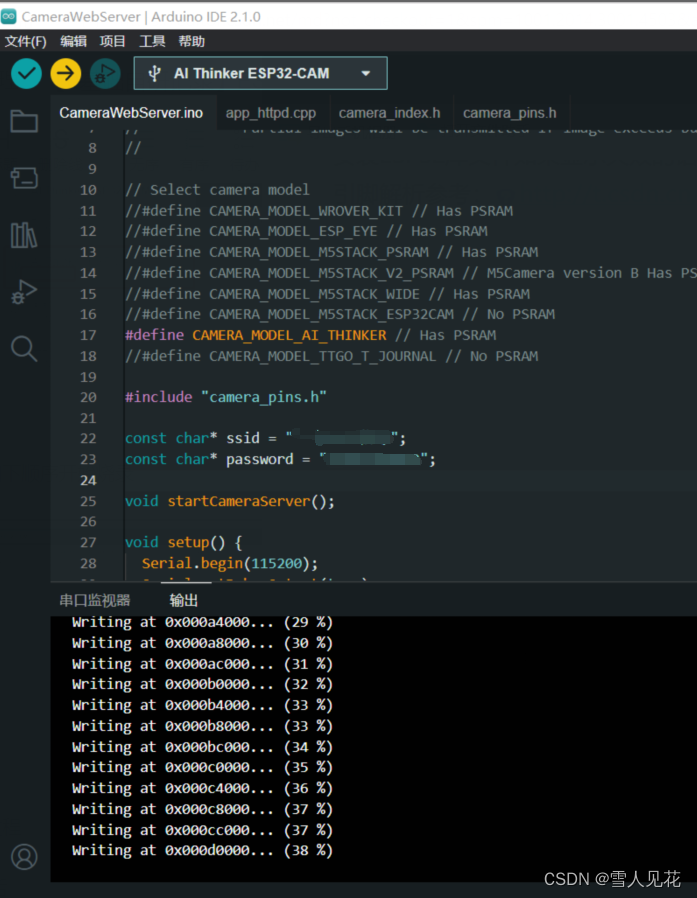
Task: Switch to the 串口监视器 panel tab
Action: [95, 600]
